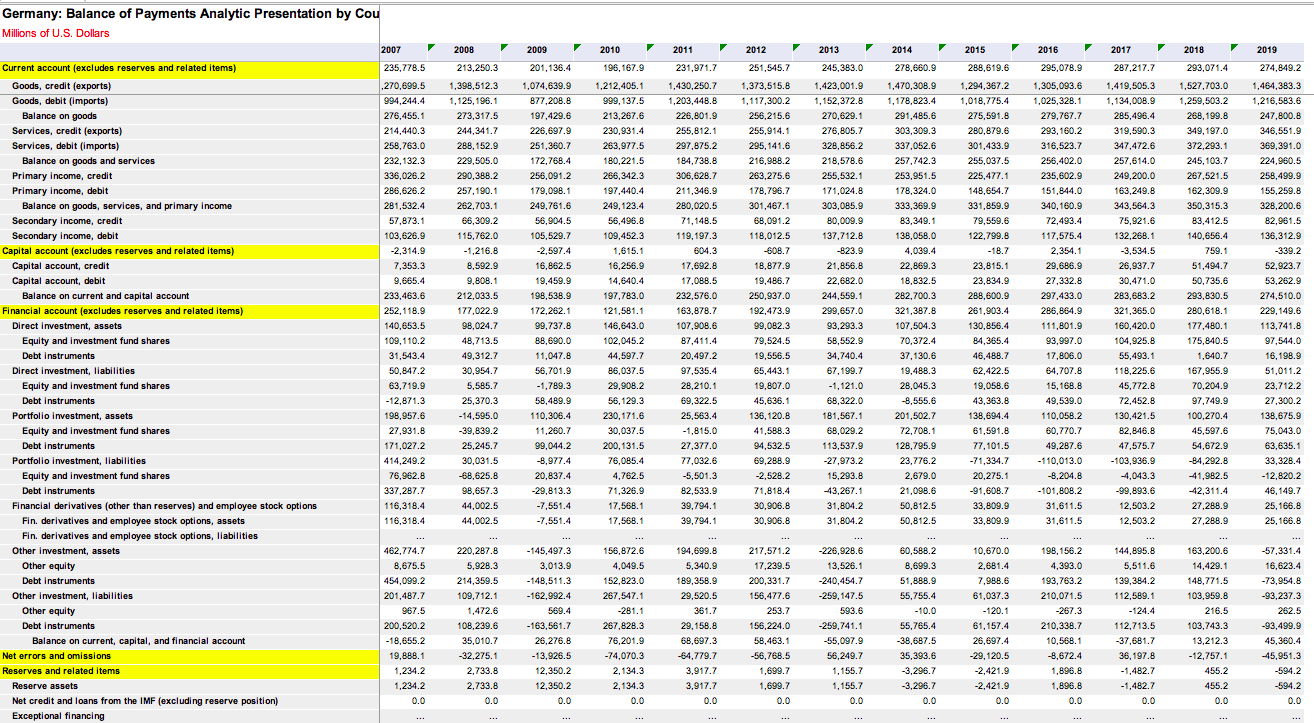The width and height of the screenshot is (1314, 723).
Task: Click green corner triangle in 2018 header cell
Action: pyautogui.click(x=1234, y=47)
